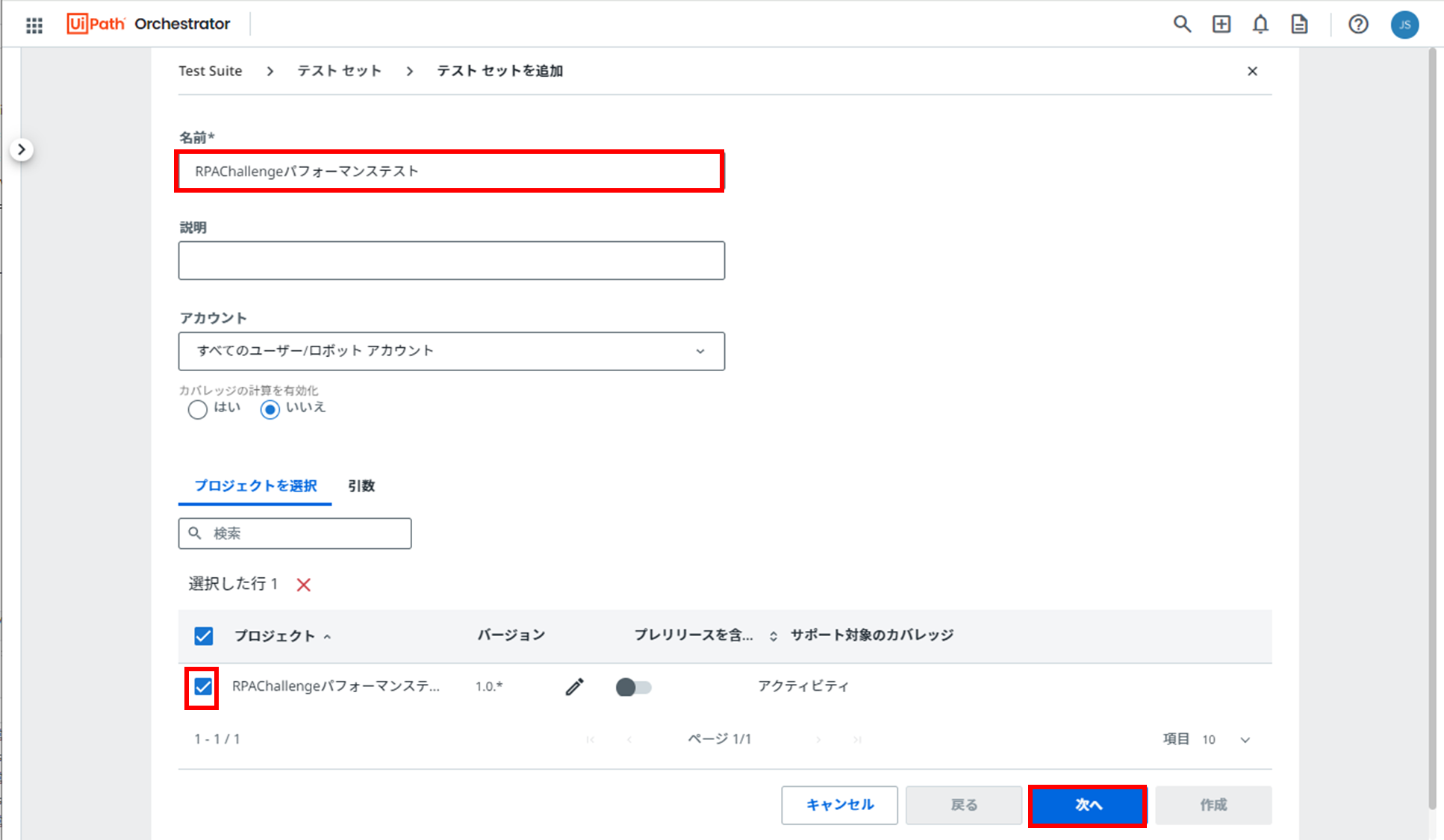Switch to the 引数 tab
This screenshot has width=1444, height=840.
(x=361, y=486)
